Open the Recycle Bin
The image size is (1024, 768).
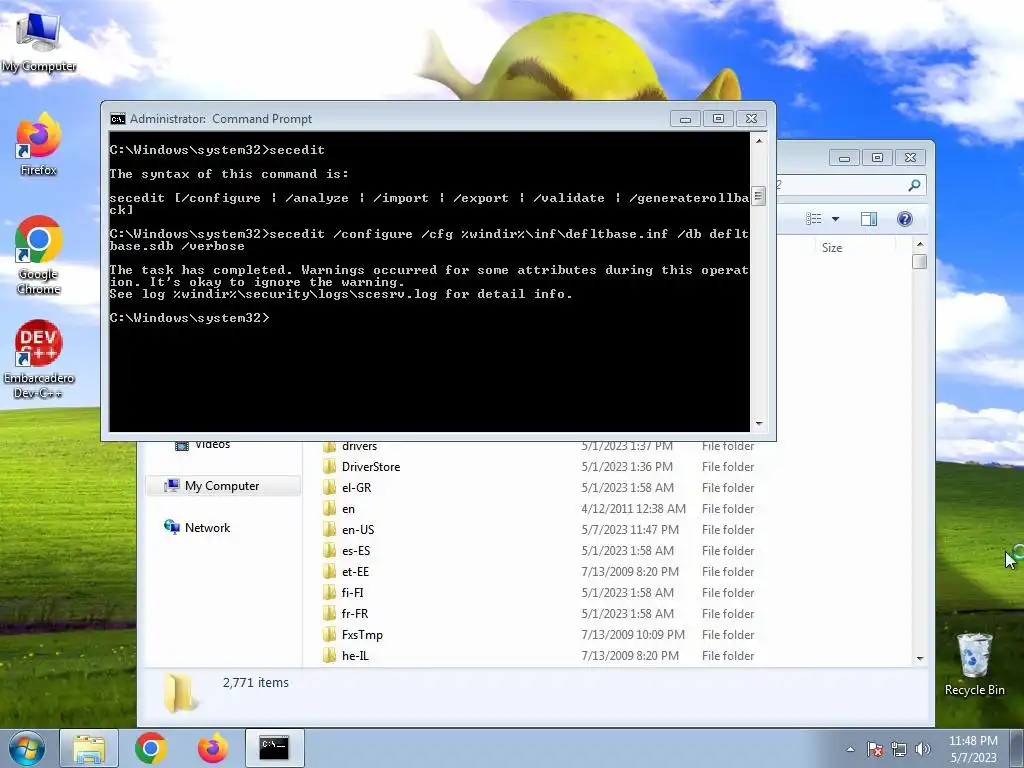(x=974, y=664)
